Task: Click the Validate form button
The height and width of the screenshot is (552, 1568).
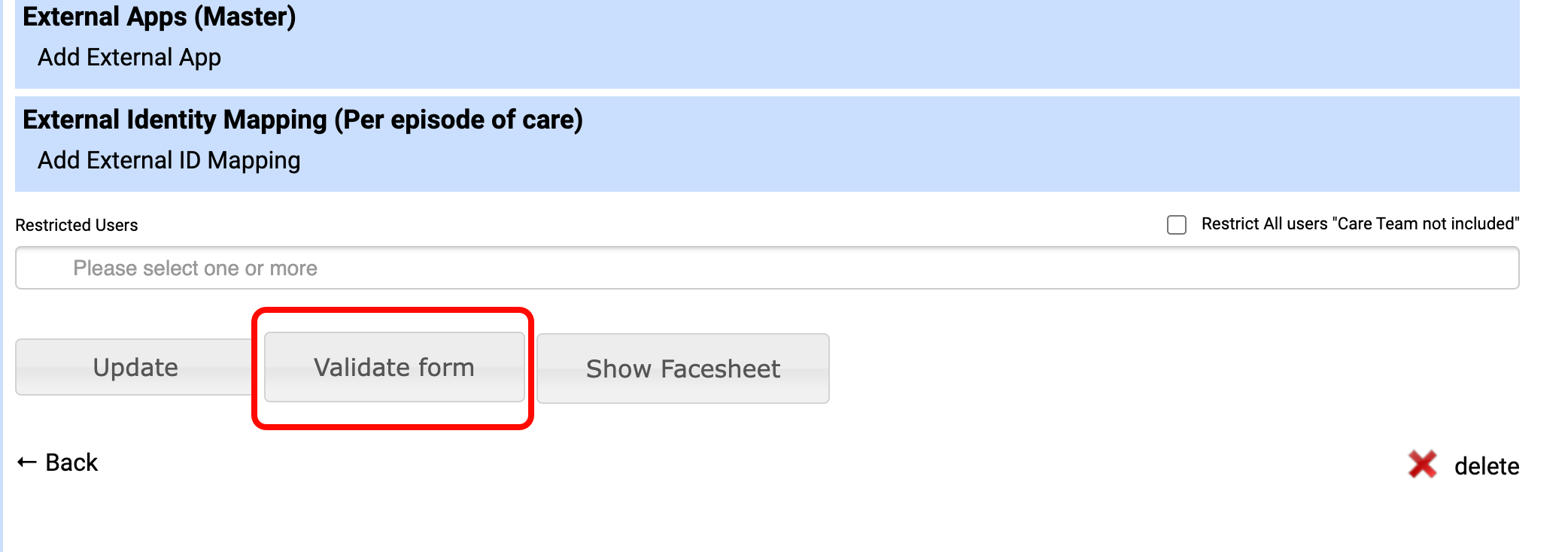Action: tap(394, 368)
